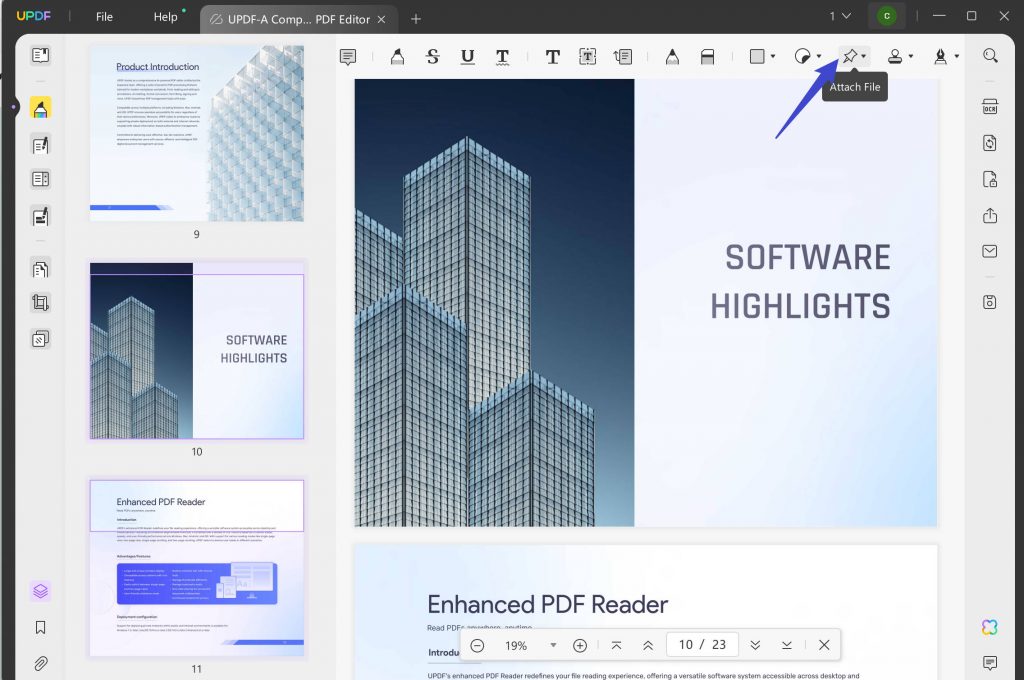This screenshot has width=1024, height=680.
Task: Select the Pencil drawing tool
Action: 672,56
